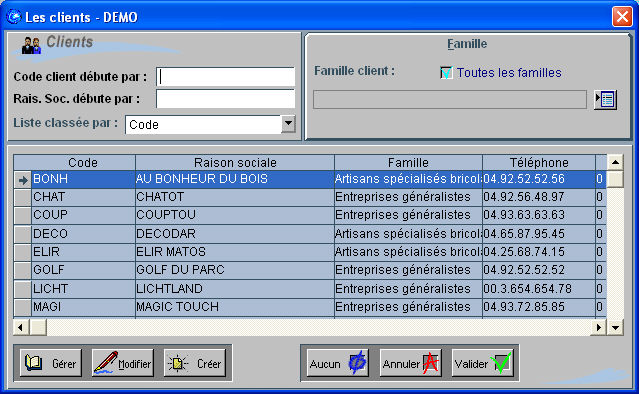Click the Créer sparkle icon button
The height and width of the screenshot is (394, 639).
(194, 363)
